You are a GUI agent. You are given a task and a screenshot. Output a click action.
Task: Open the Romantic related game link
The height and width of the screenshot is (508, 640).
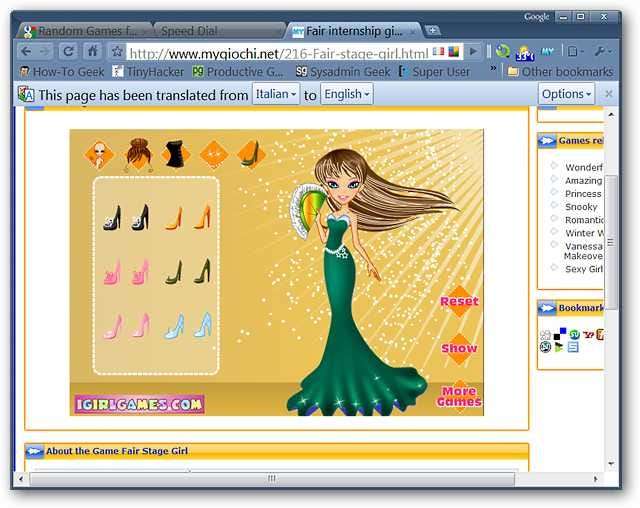[x=584, y=220]
